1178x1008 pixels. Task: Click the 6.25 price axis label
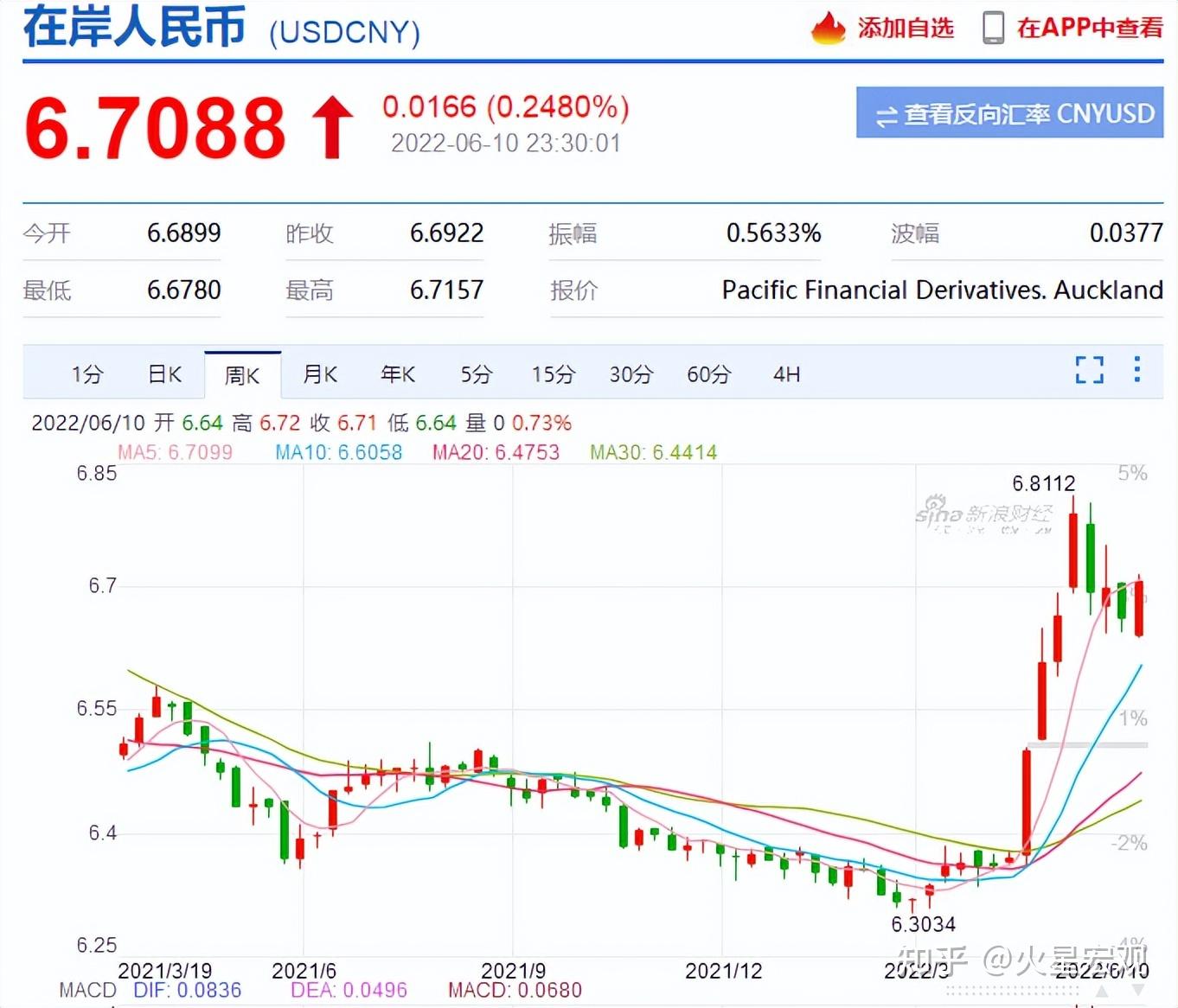tap(97, 945)
